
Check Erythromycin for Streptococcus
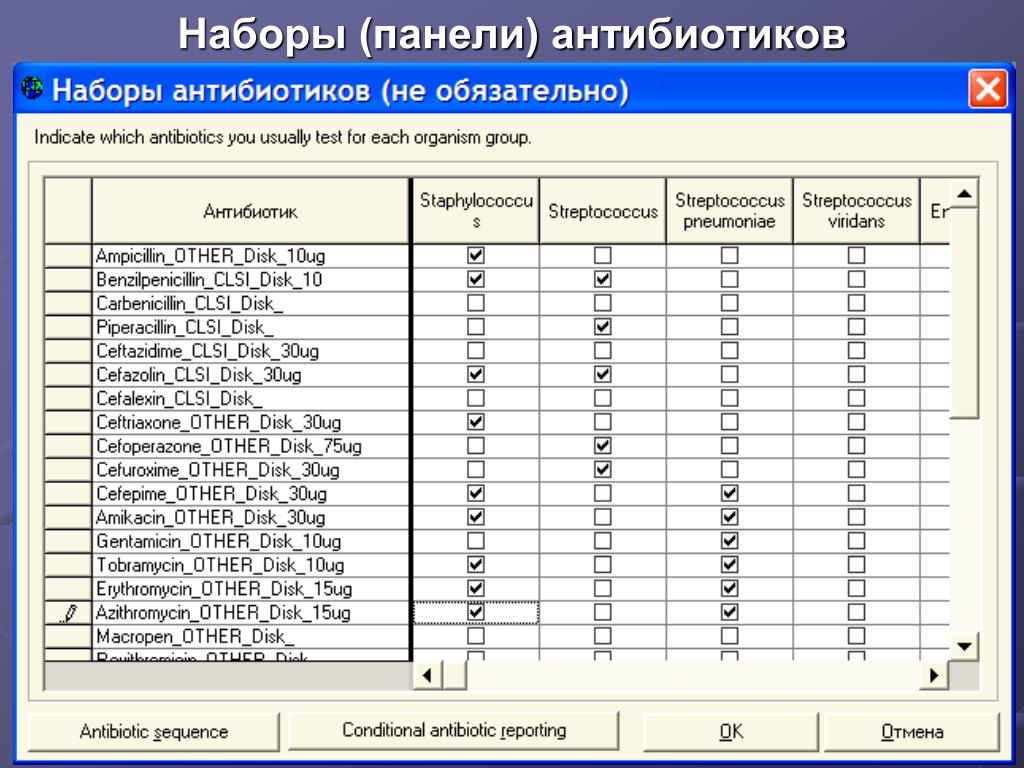603,589
